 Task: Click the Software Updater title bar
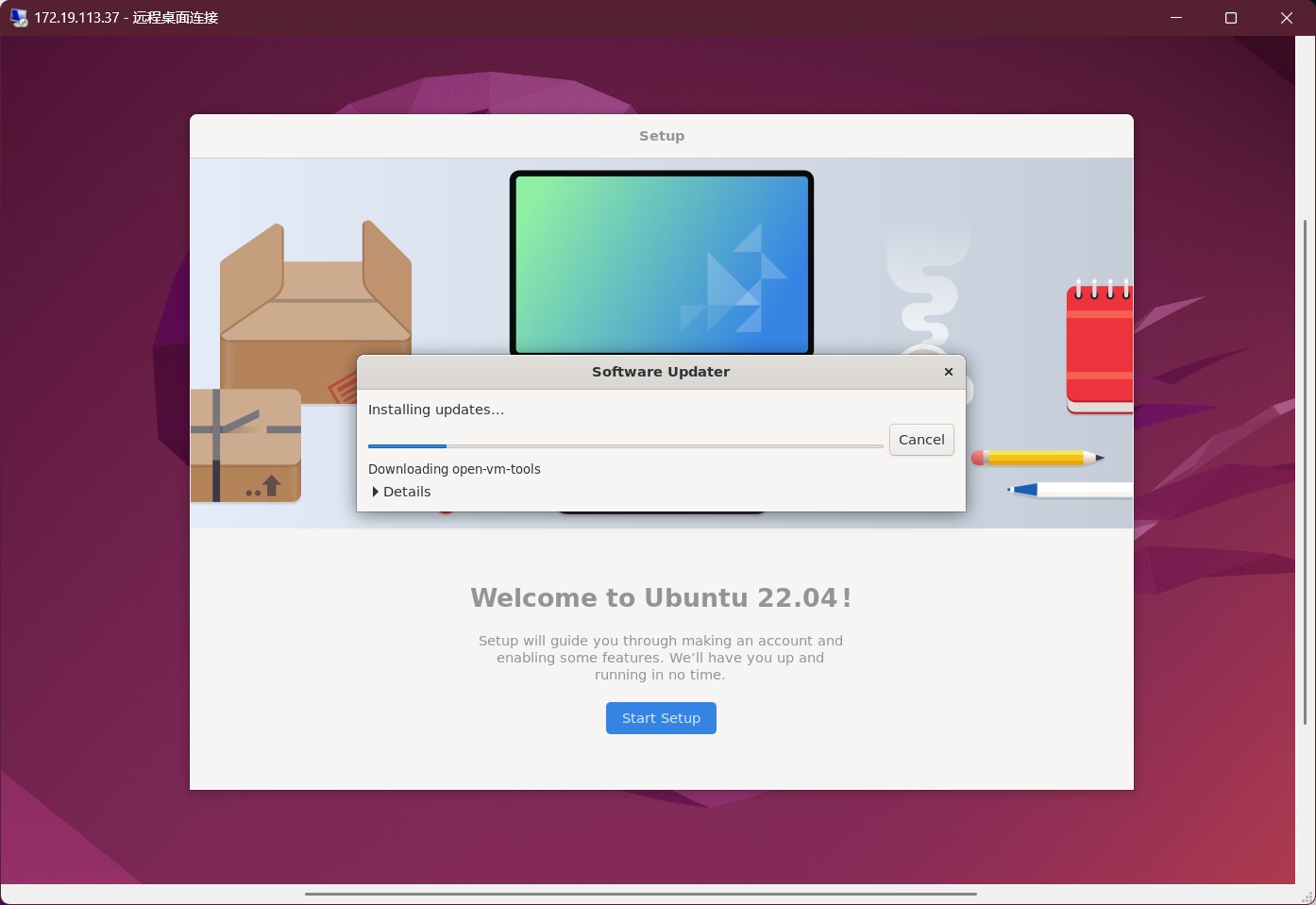(x=661, y=372)
